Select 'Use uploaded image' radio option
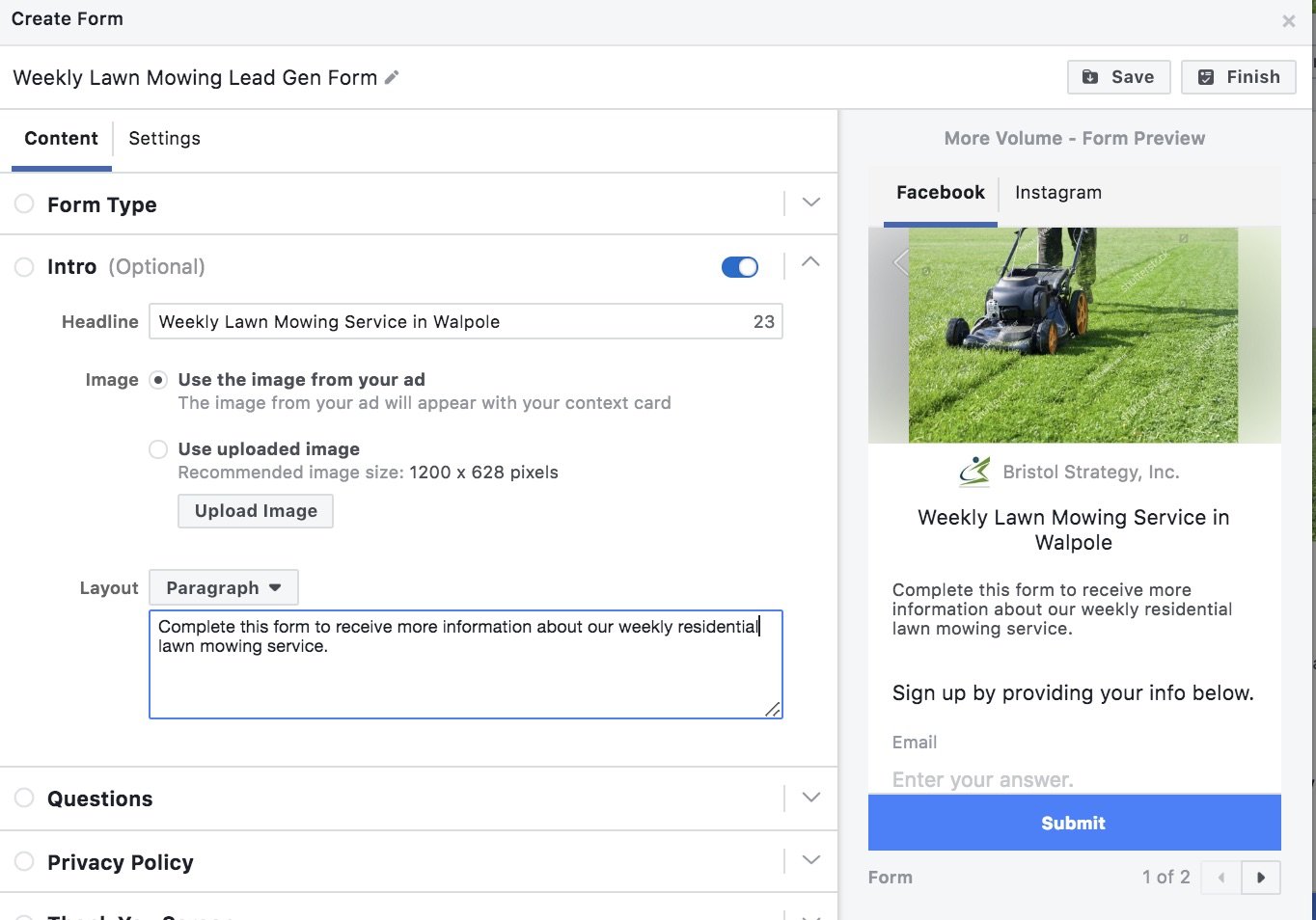 (x=157, y=448)
